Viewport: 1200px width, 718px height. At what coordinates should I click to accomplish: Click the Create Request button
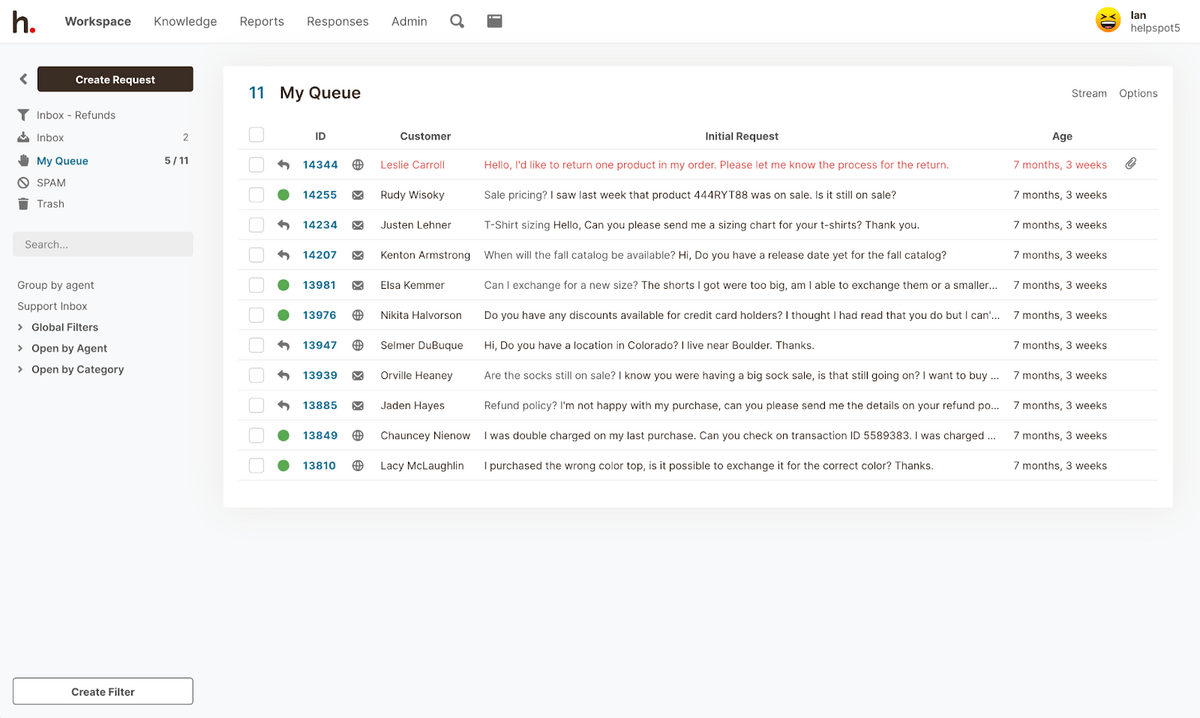(x=115, y=80)
